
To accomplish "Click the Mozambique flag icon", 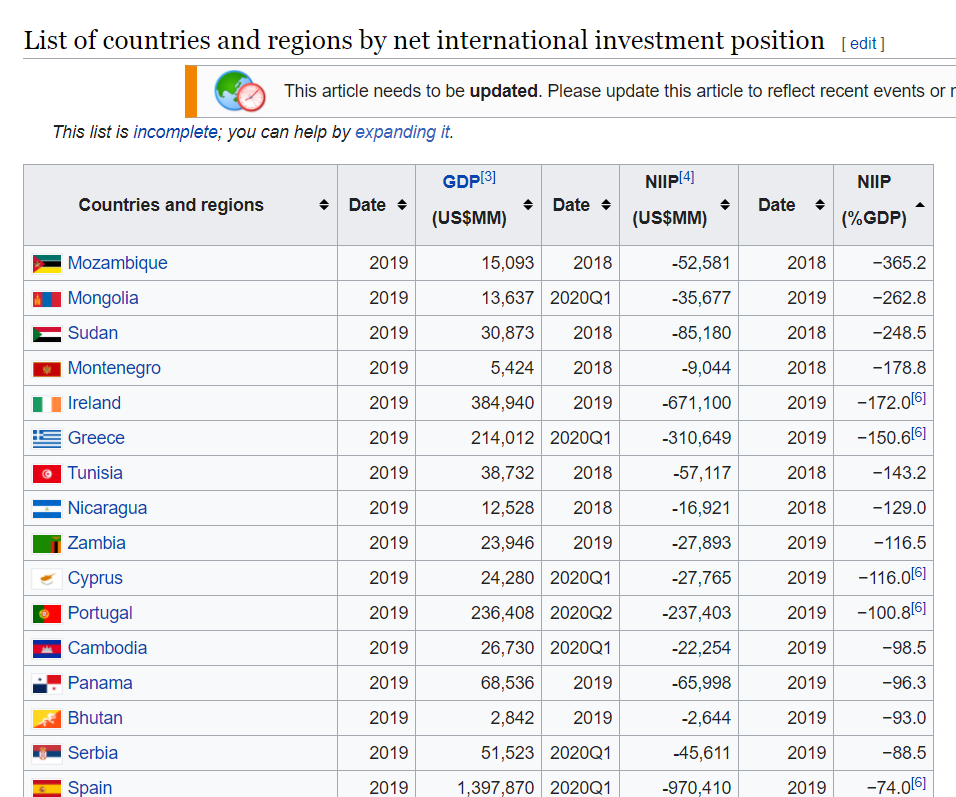I will coord(46,264).
